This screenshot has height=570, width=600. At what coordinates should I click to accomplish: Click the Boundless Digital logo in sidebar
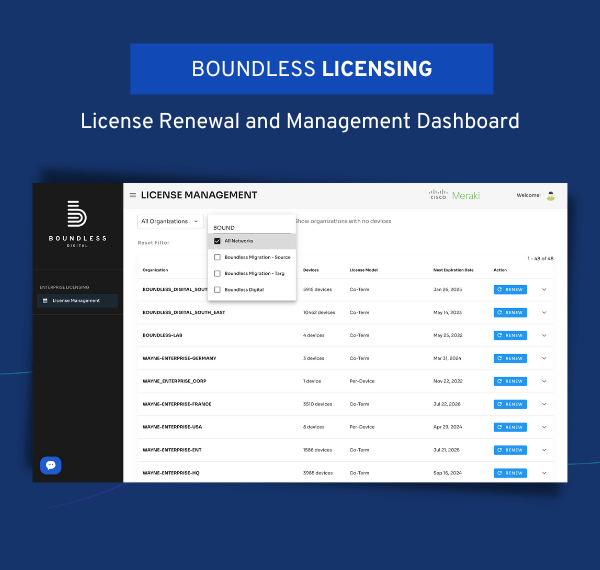pos(77,224)
